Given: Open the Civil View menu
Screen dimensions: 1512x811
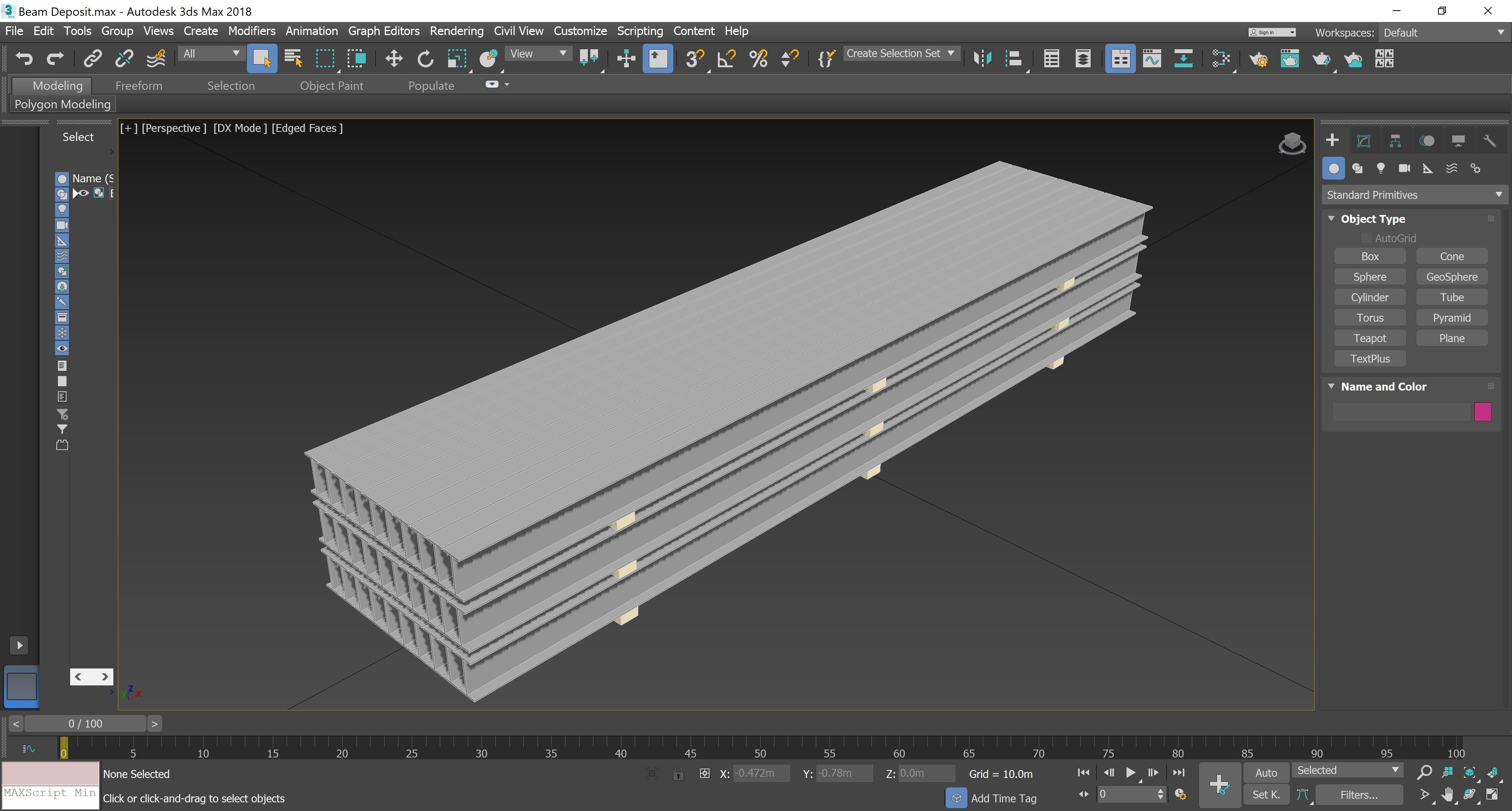Looking at the screenshot, I should 518,31.
